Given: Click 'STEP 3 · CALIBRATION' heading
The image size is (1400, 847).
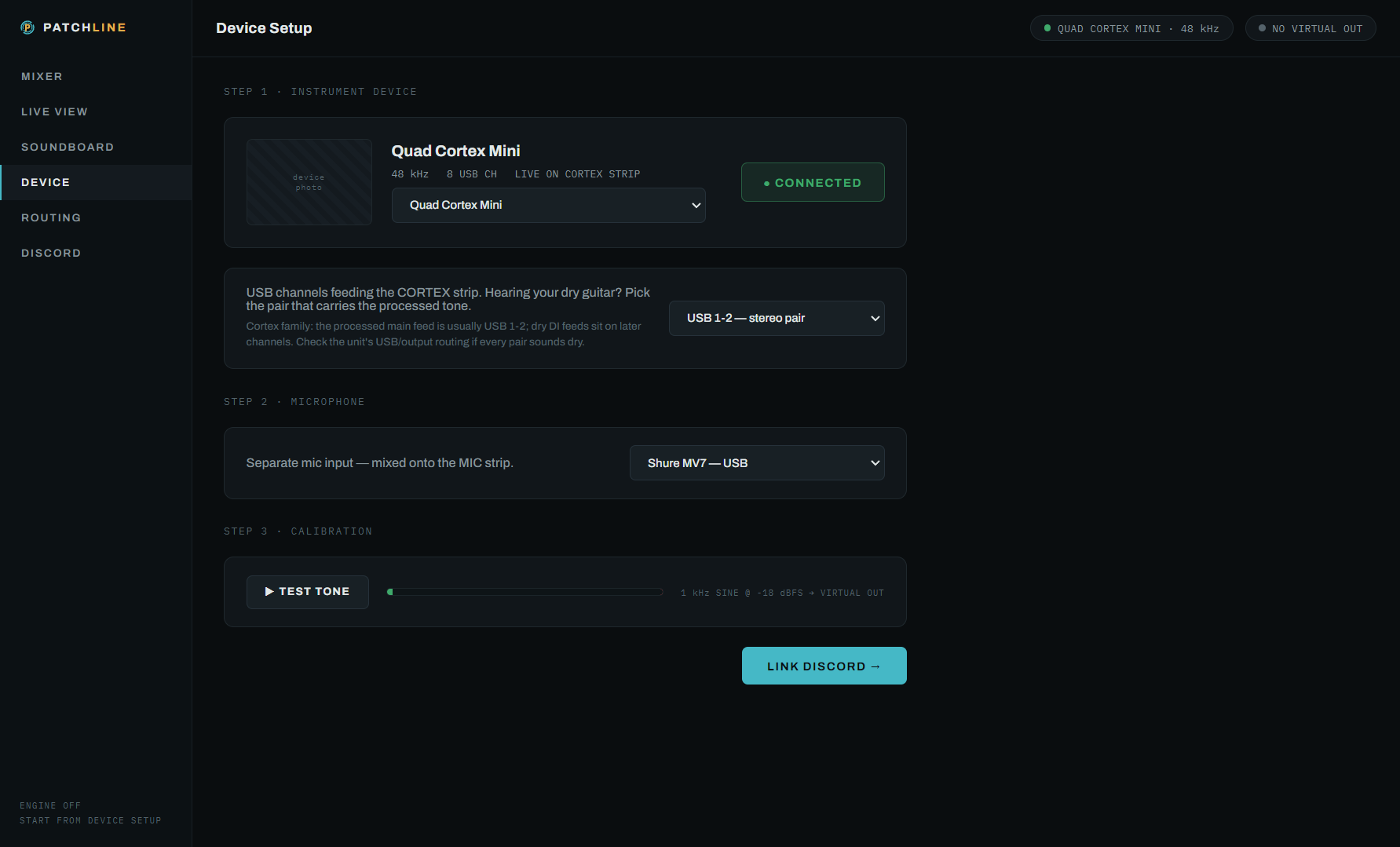Looking at the screenshot, I should 298,531.
